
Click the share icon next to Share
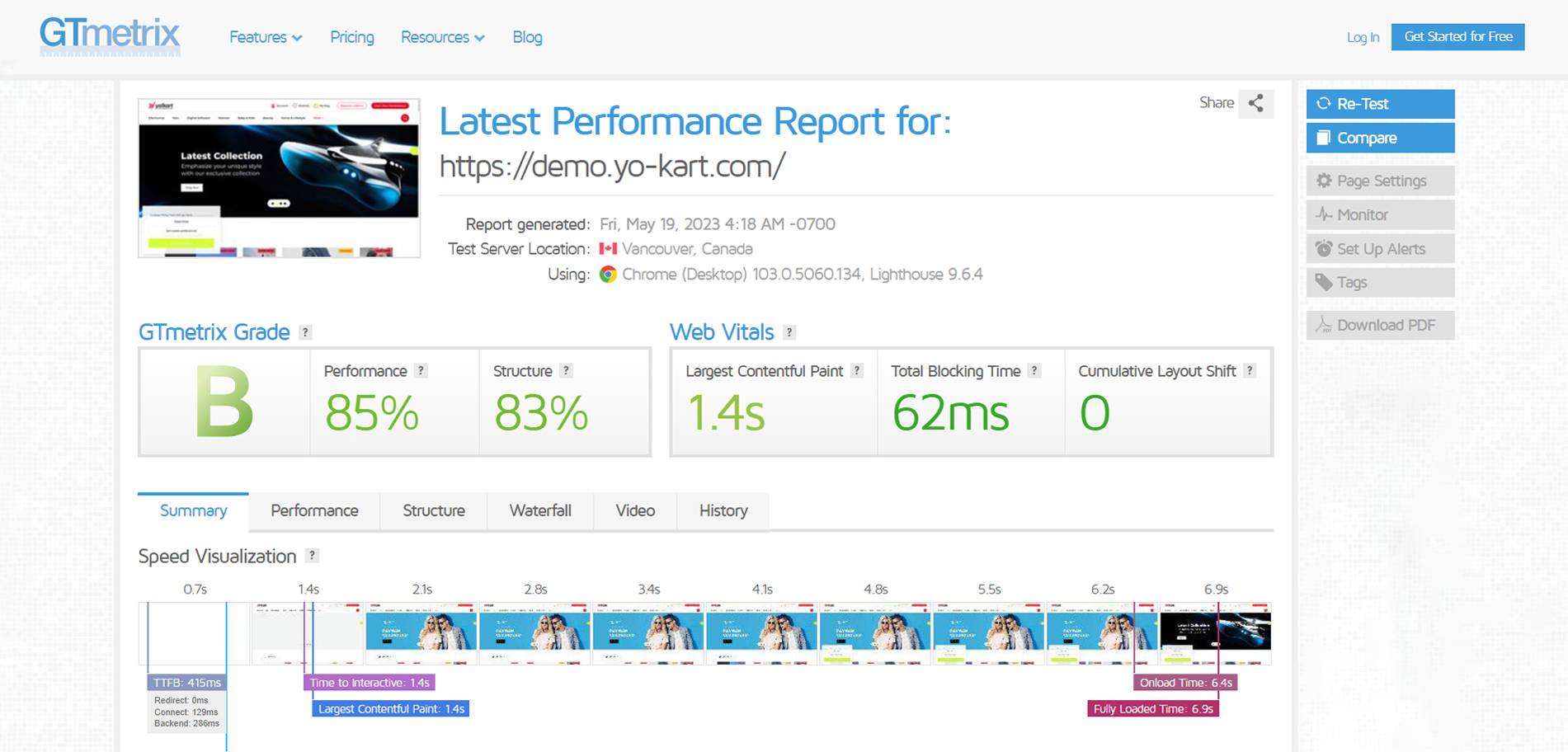1255,104
